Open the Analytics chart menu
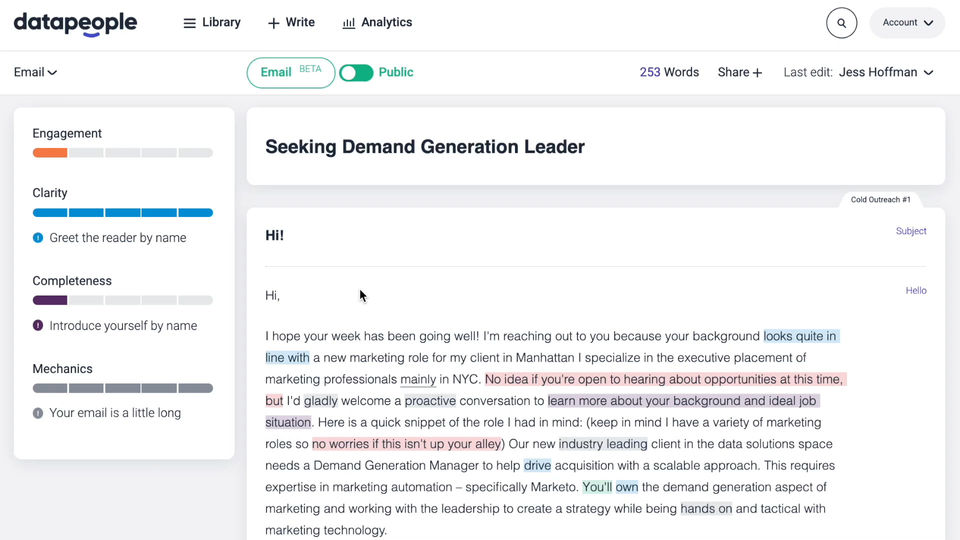 coord(377,22)
